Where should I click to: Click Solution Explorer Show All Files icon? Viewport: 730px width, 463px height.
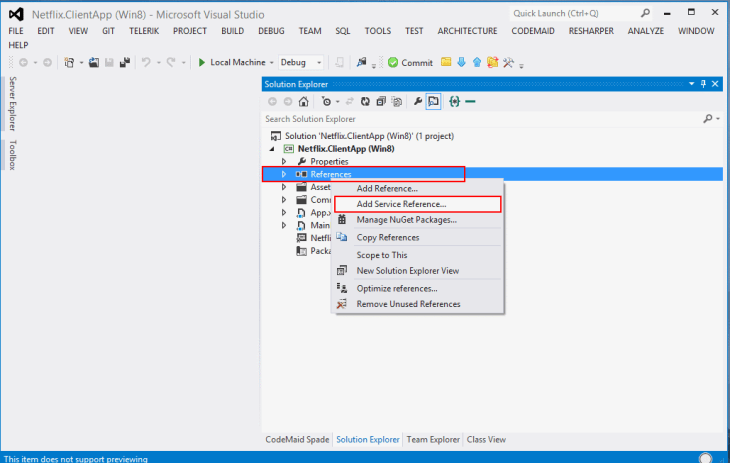tap(397, 102)
